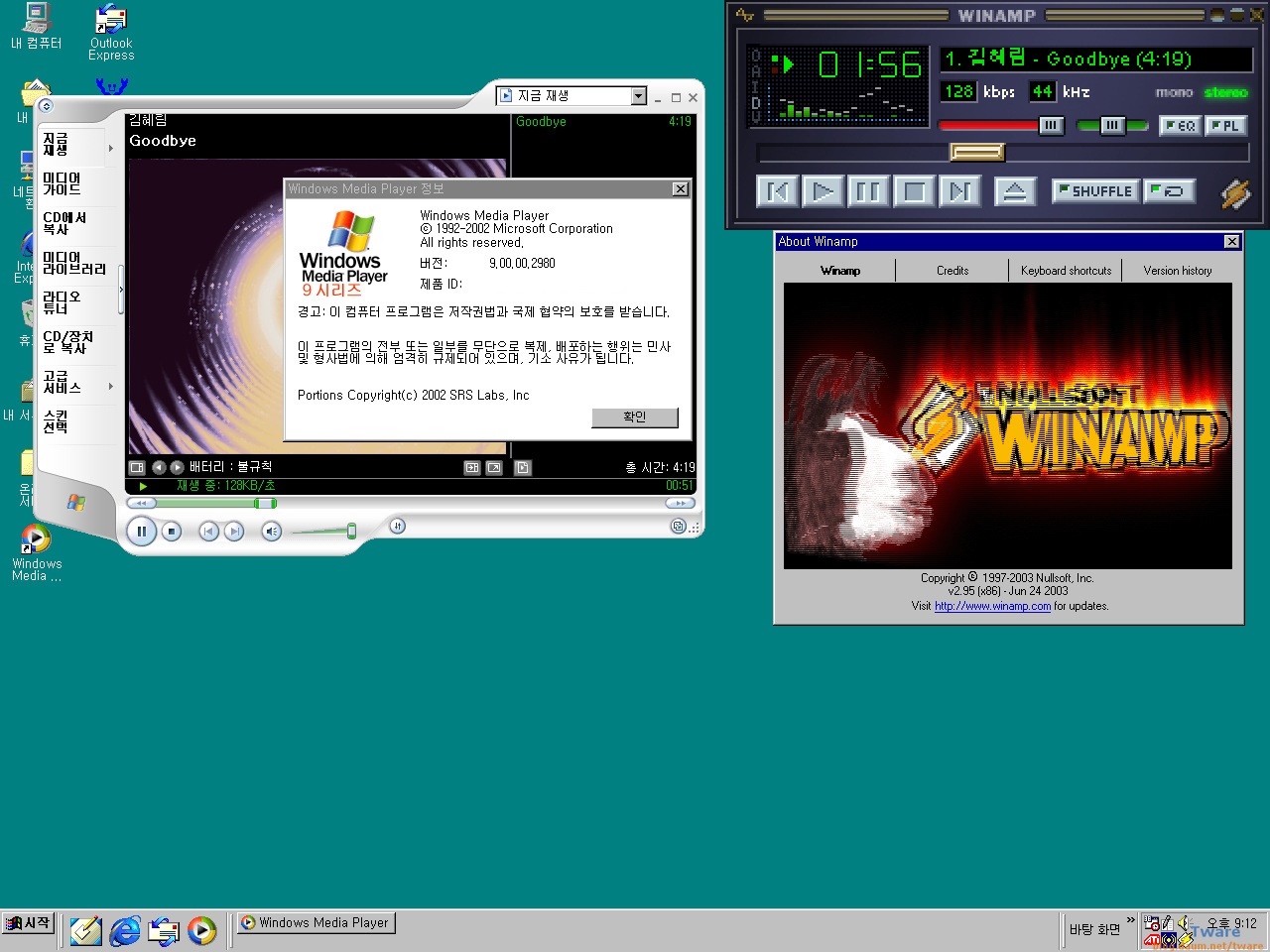View Media Player video in full screen
Screen dimensions: 1270x952
494,467
